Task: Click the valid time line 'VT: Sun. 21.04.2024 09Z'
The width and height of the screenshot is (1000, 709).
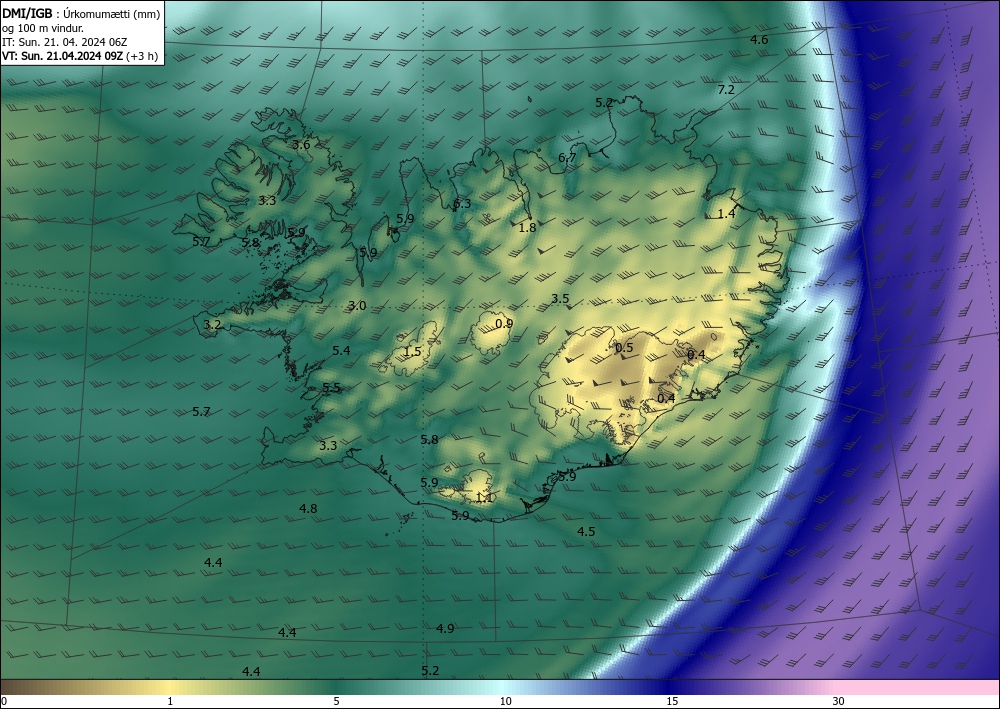Action: 64,56
